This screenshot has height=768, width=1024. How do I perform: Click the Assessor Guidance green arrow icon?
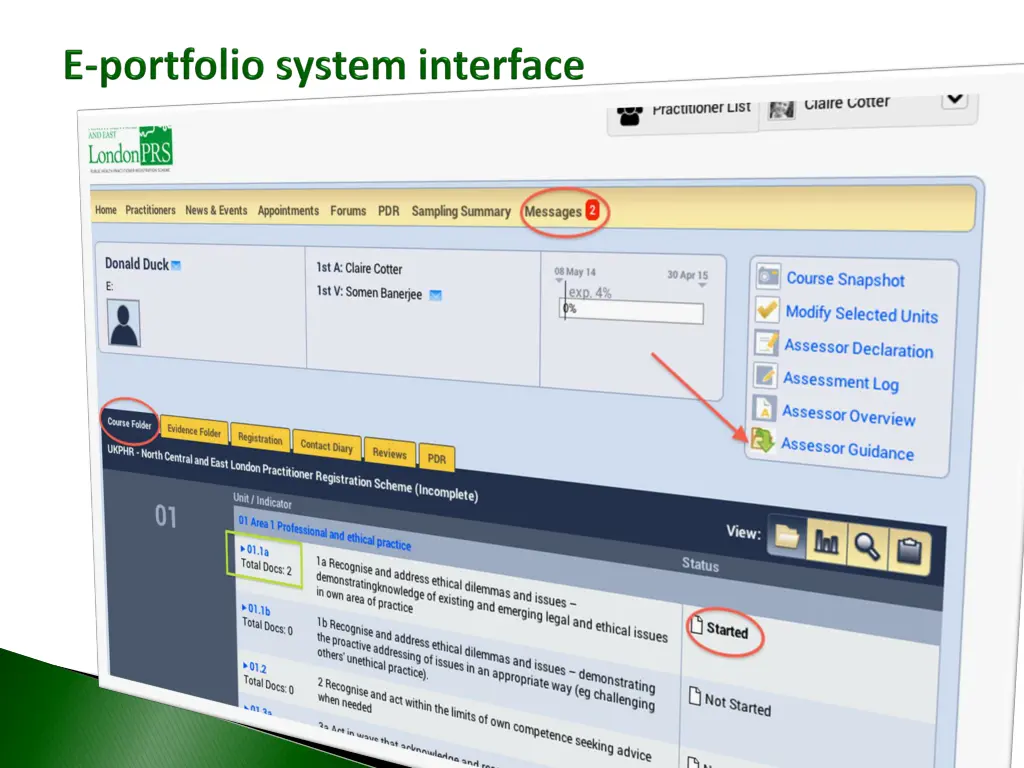pyautogui.click(x=762, y=440)
